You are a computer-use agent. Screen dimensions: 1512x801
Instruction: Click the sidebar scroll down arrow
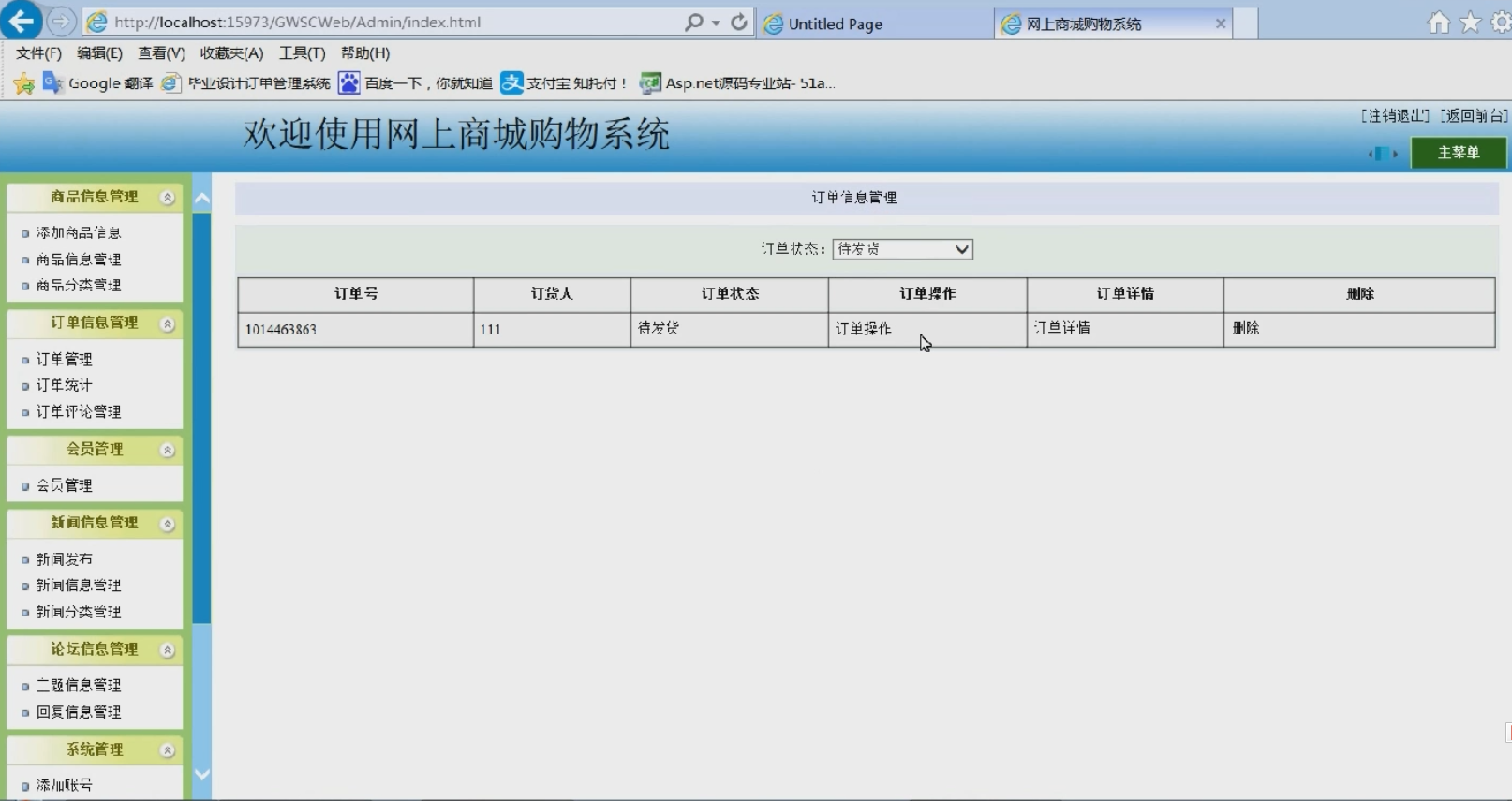coord(201,775)
